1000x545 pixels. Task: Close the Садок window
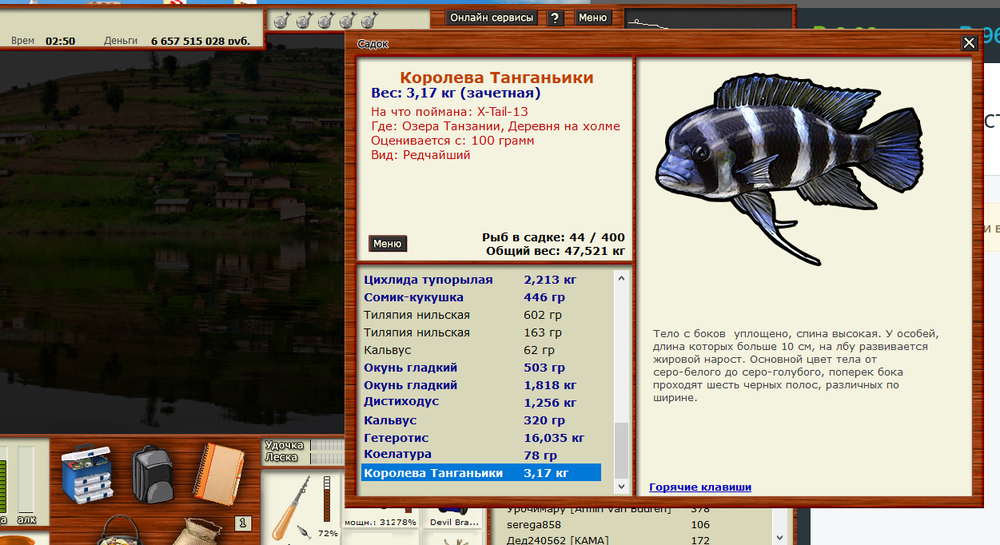(969, 43)
